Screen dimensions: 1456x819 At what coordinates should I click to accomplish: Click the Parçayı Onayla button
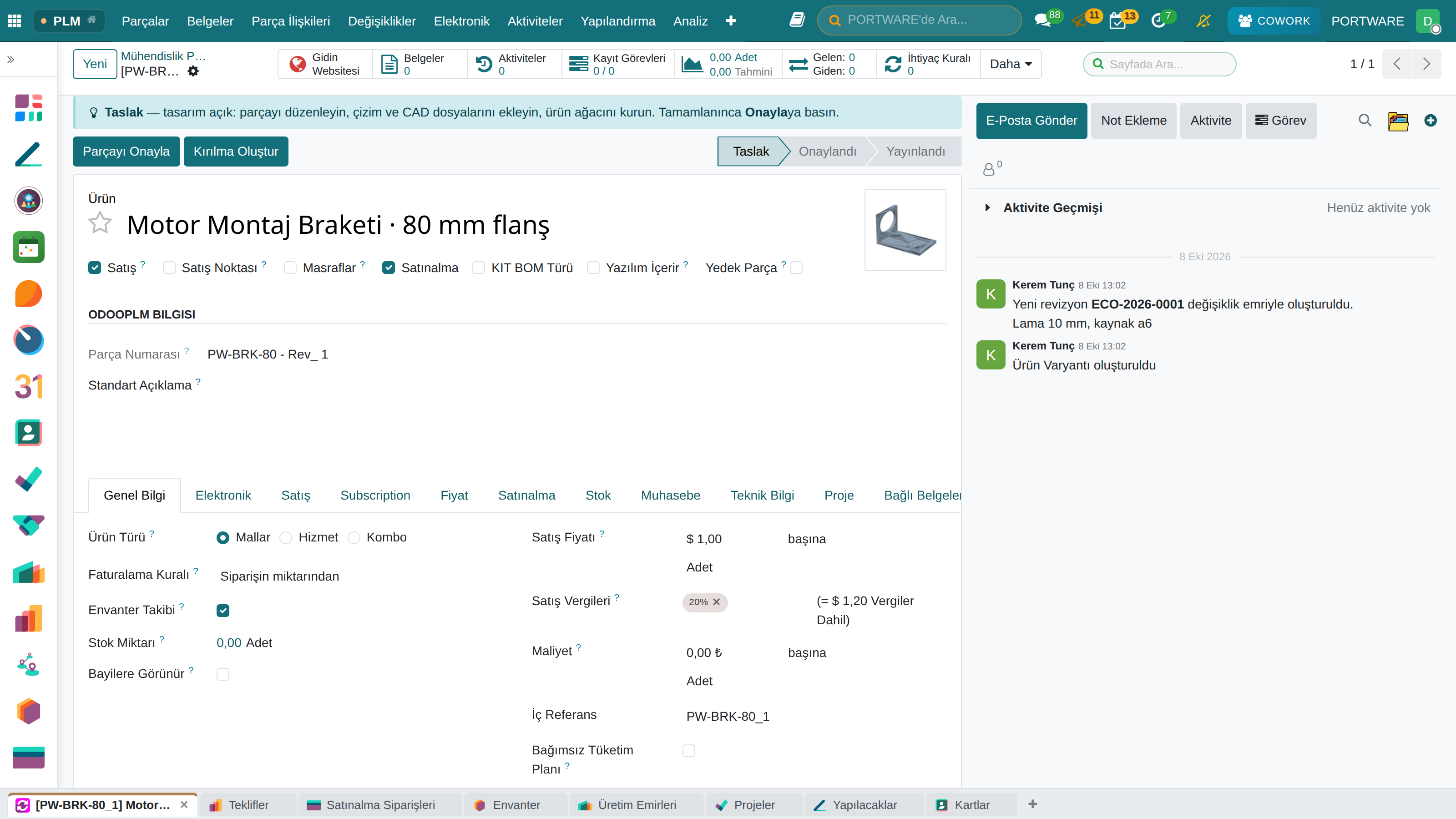[x=126, y=152]
